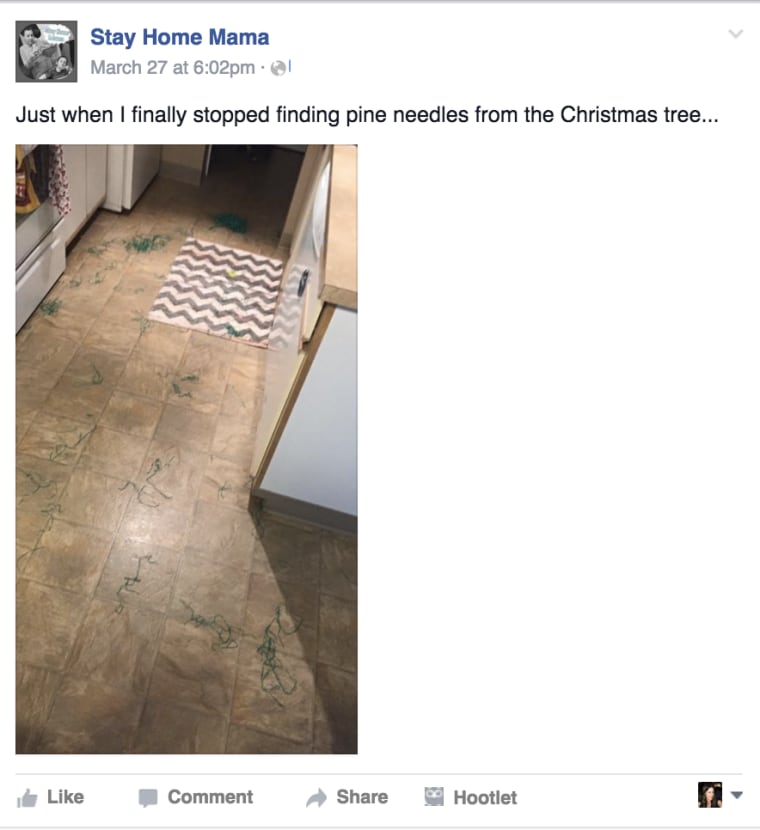Viewport: 760px width, 830px height.
Task: Click the globe public audience icon
Action: [x=278, y=68]
